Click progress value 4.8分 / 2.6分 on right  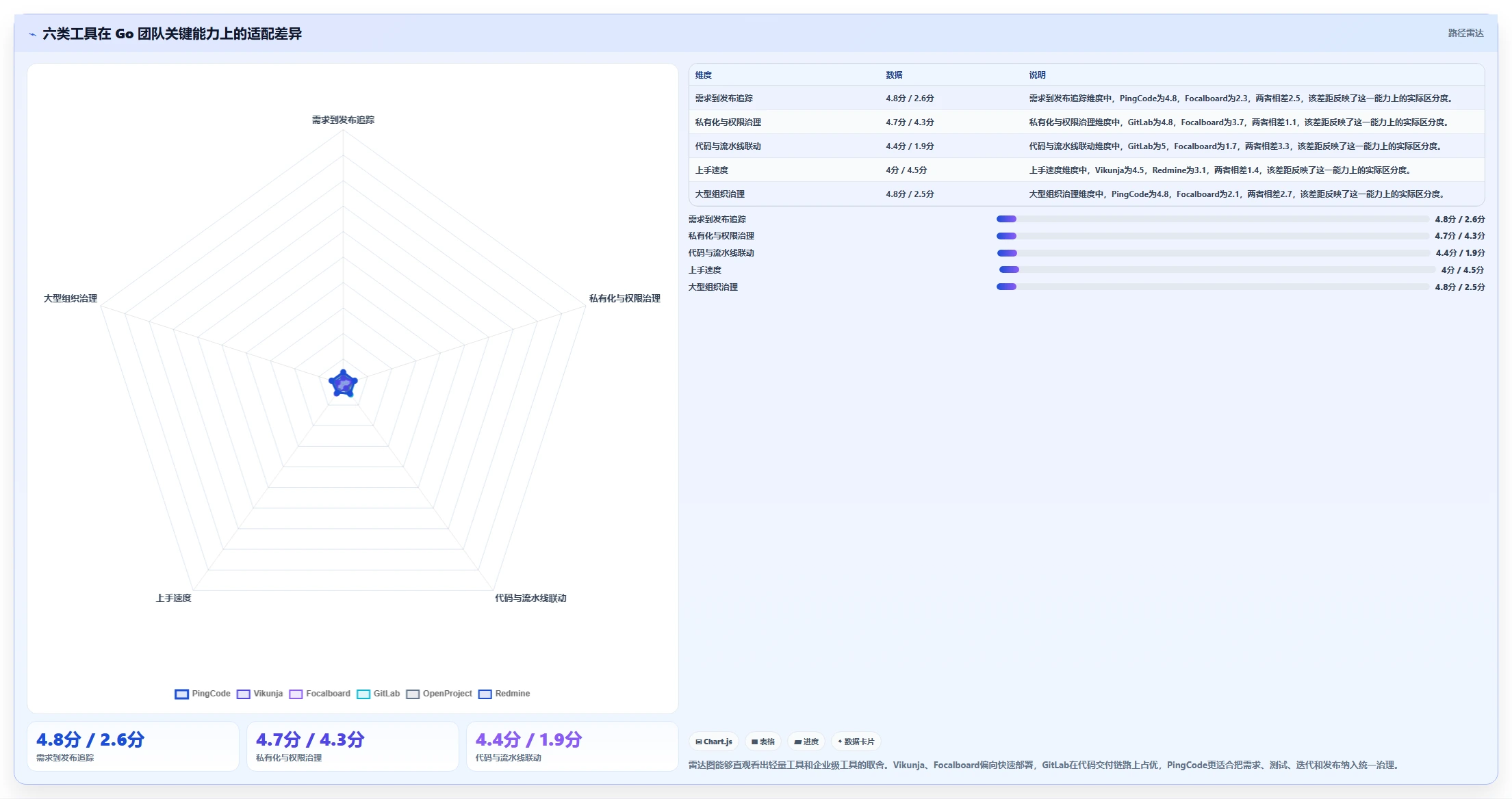1460,220
